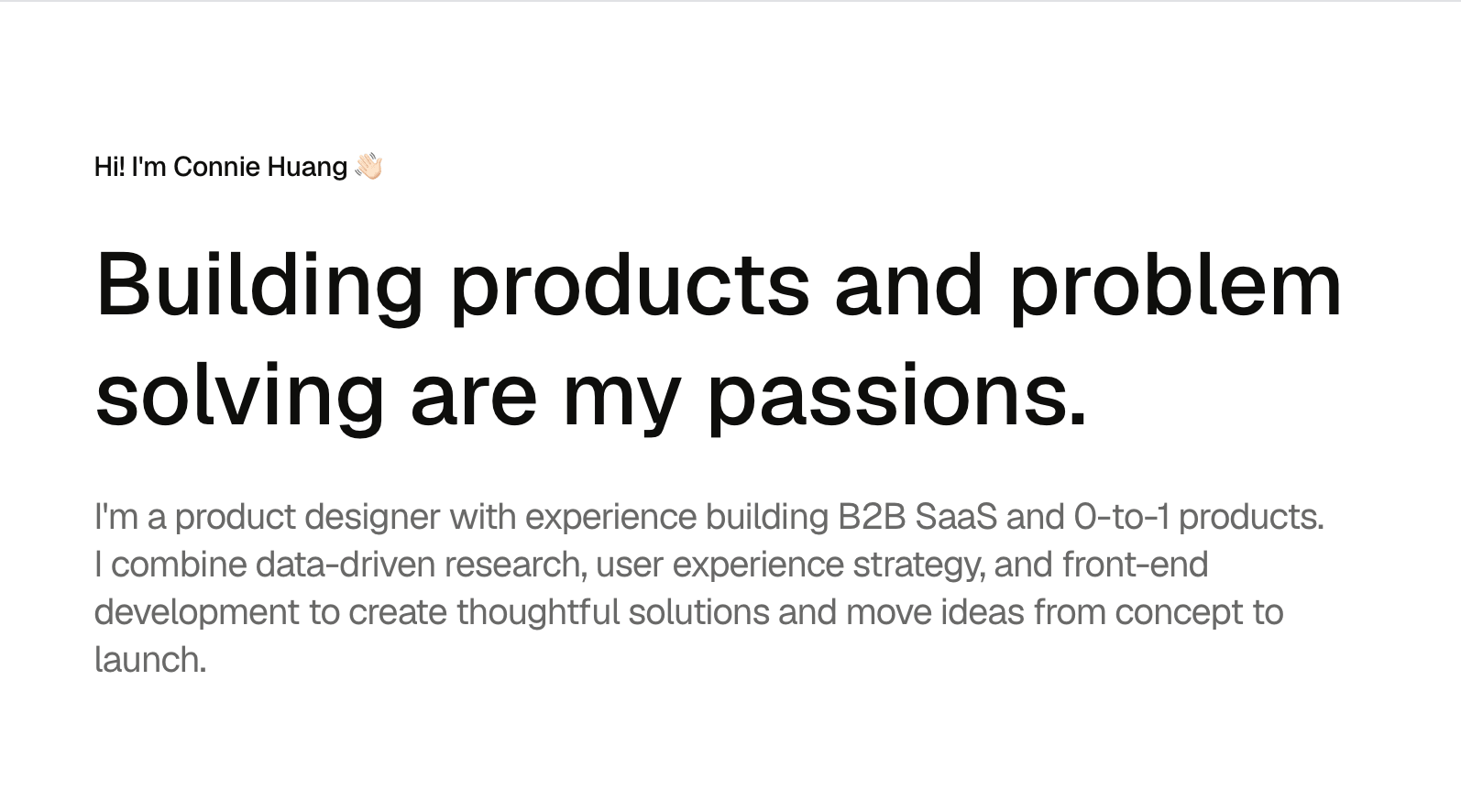Click the 'front-end' text
Image resolution: width=1461 pixels, height=812 pixels.
1135,565
